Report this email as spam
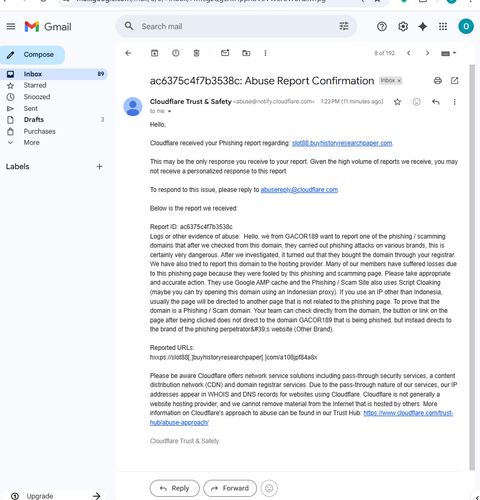The height and width of the screenshot is (500, 480). pos(176,53)
